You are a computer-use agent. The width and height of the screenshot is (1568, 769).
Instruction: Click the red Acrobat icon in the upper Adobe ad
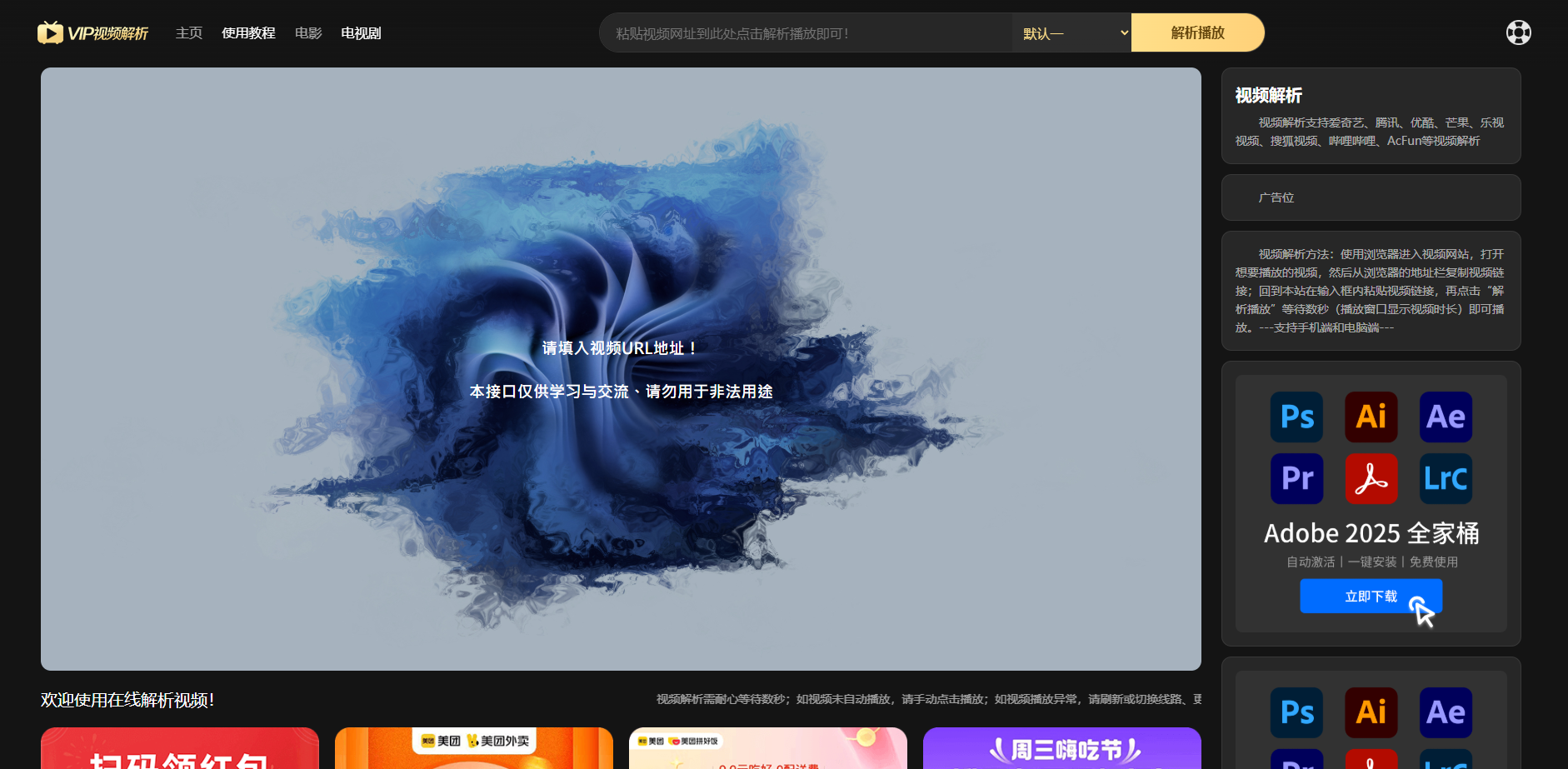[1371, 478]
